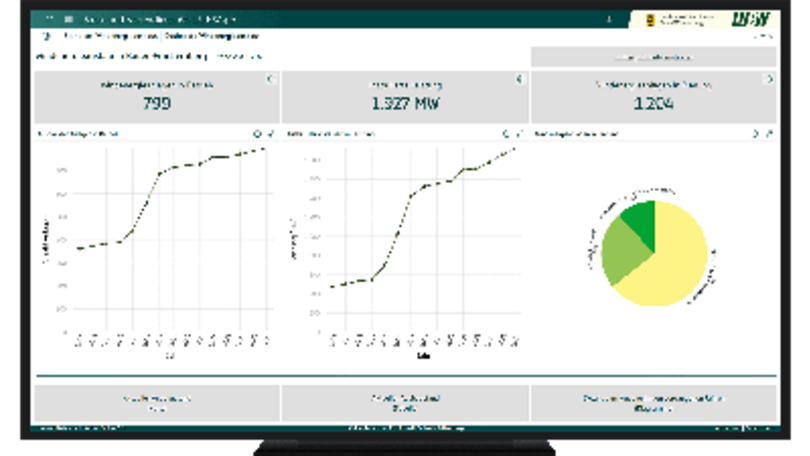Viewport: 810px width, 456px height.
Task: Expand the options arrow on the pie chart header
Action: pos(755,133)
